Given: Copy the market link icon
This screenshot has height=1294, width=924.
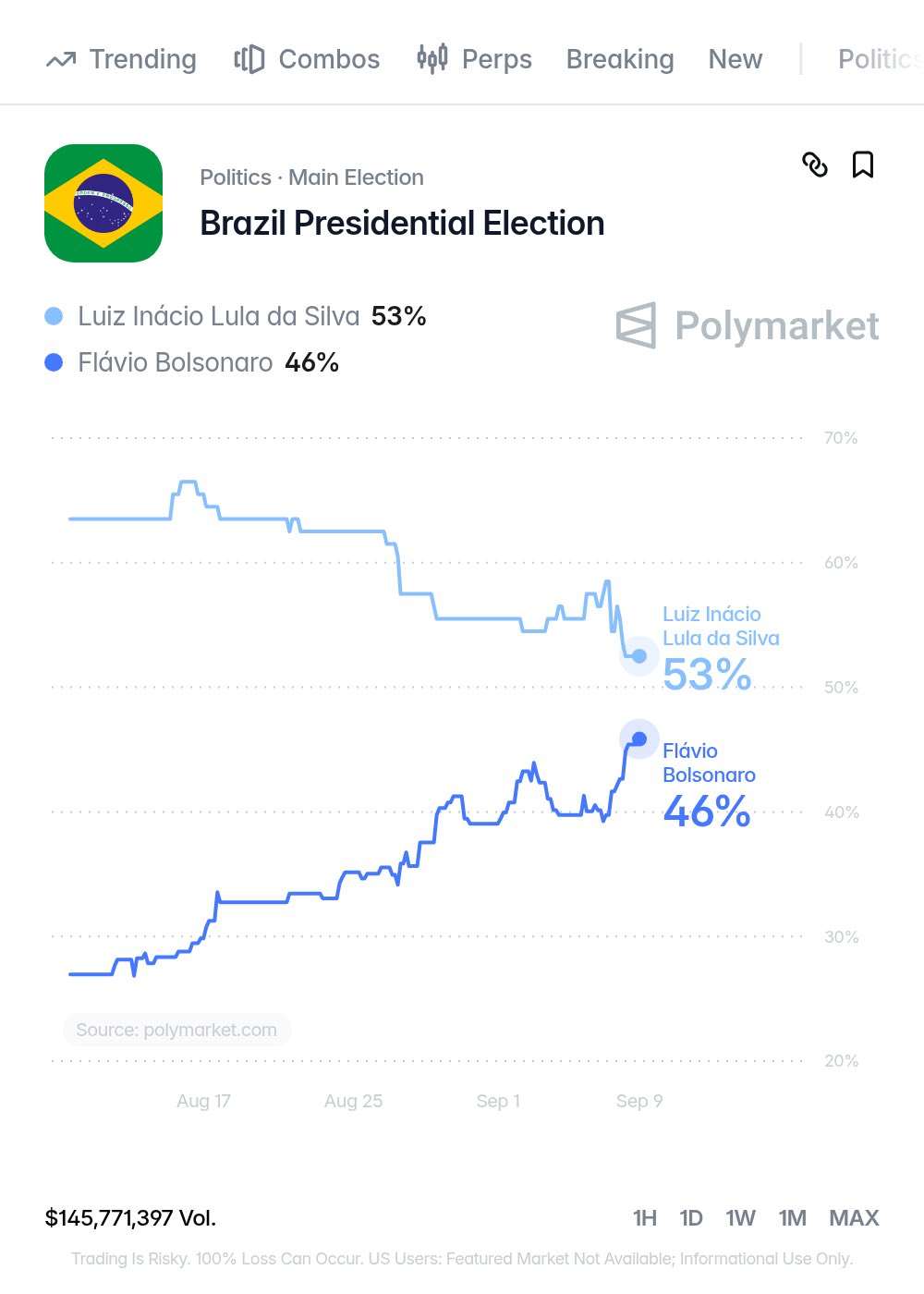Looking at the screenshot, I should [x=815, y=165].
